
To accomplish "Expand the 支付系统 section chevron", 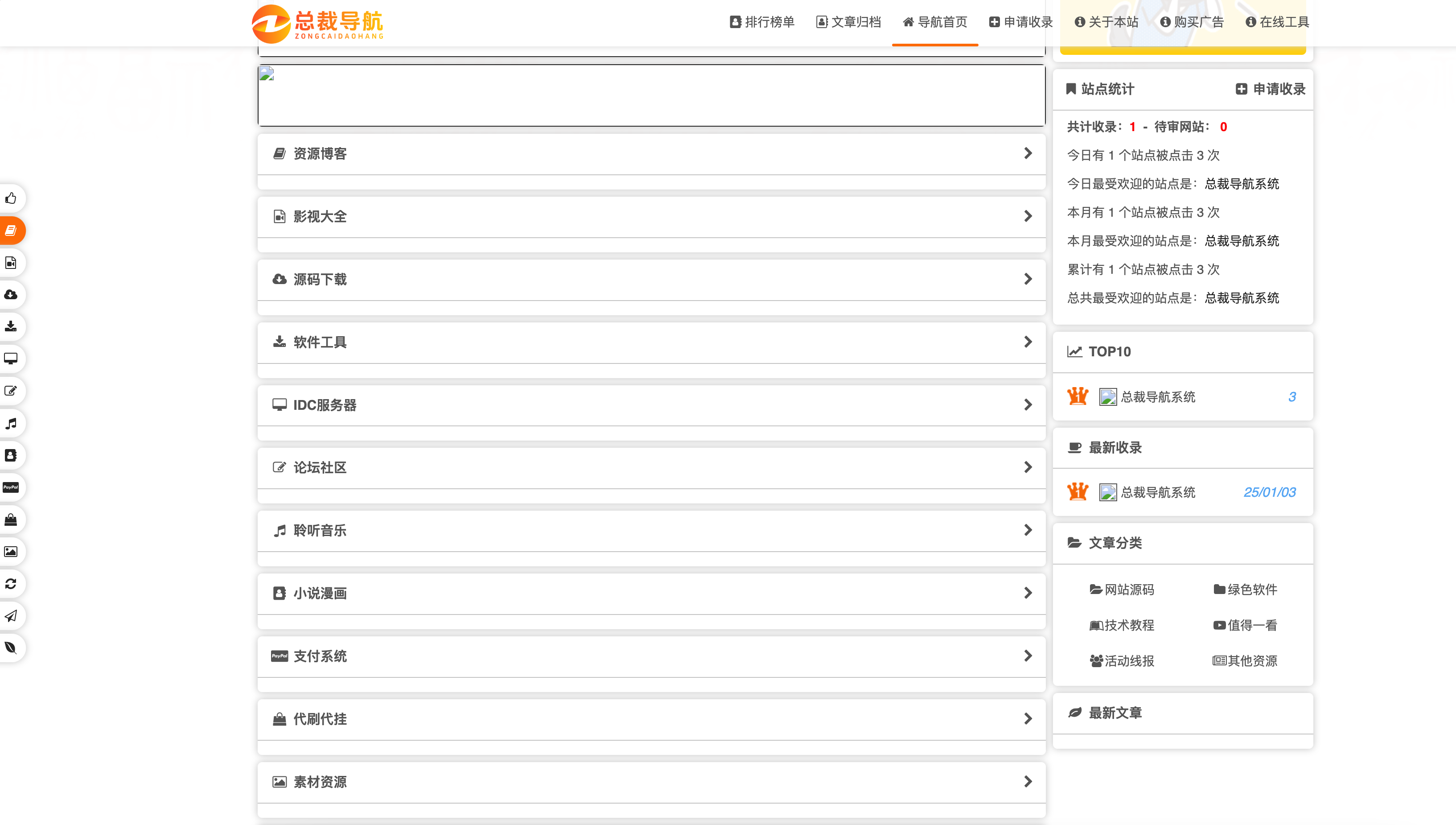I will pyautogui.click(x=1028, y=656).
